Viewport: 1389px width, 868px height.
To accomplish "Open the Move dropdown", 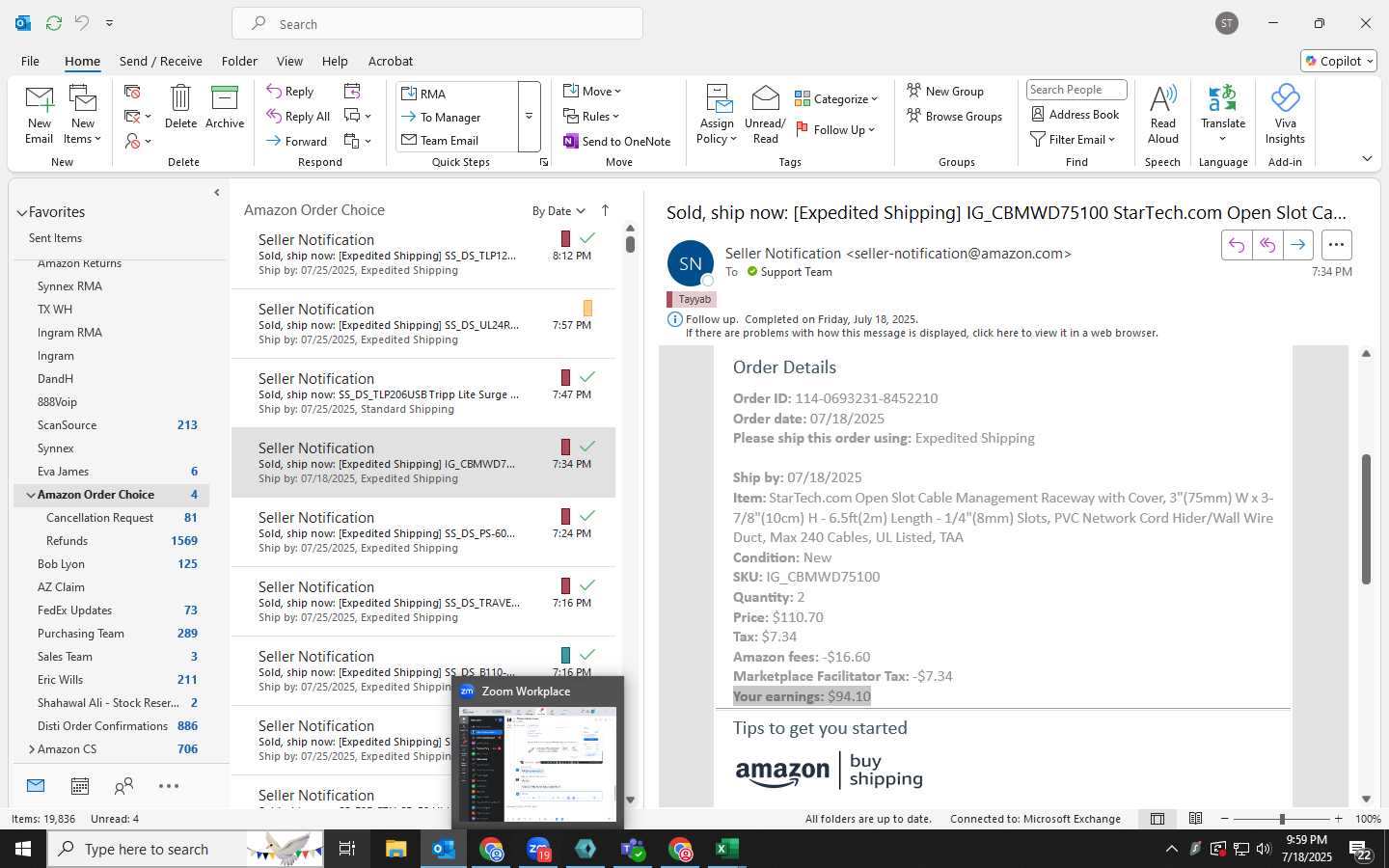I will pyautogui.click(x=592, y=92).
